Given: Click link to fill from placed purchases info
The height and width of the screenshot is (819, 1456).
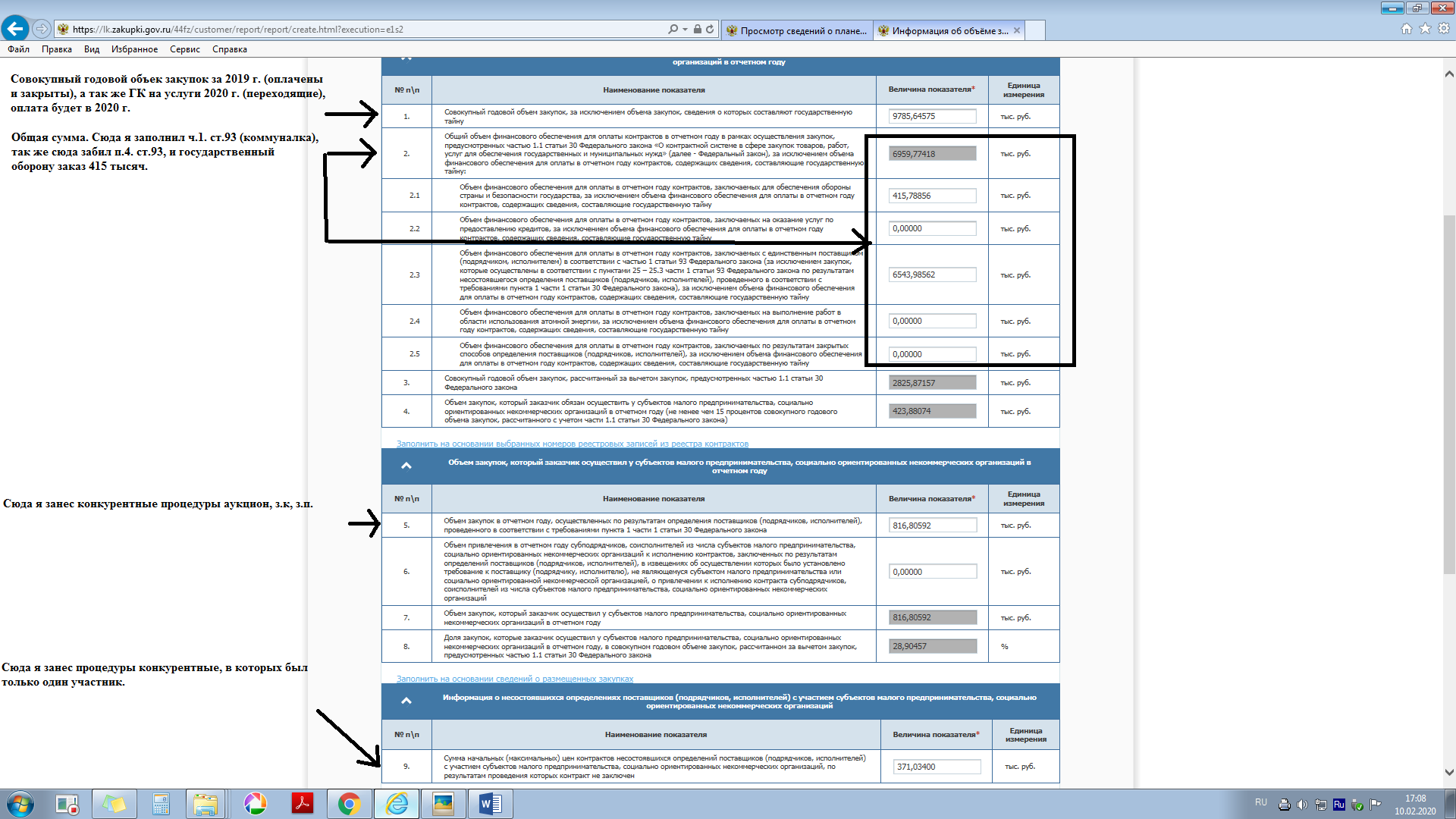Looking at the screenshot, I should (x=514, y=679).
